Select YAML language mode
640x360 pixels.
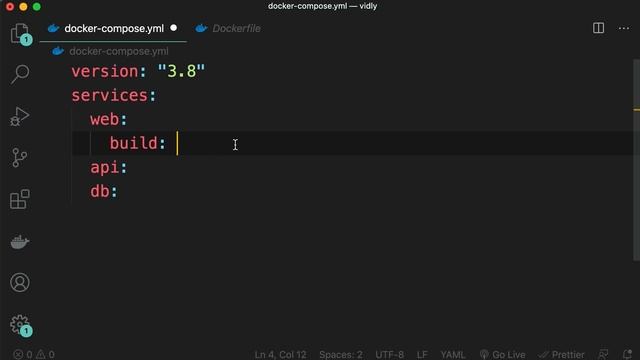click(453, 354)
